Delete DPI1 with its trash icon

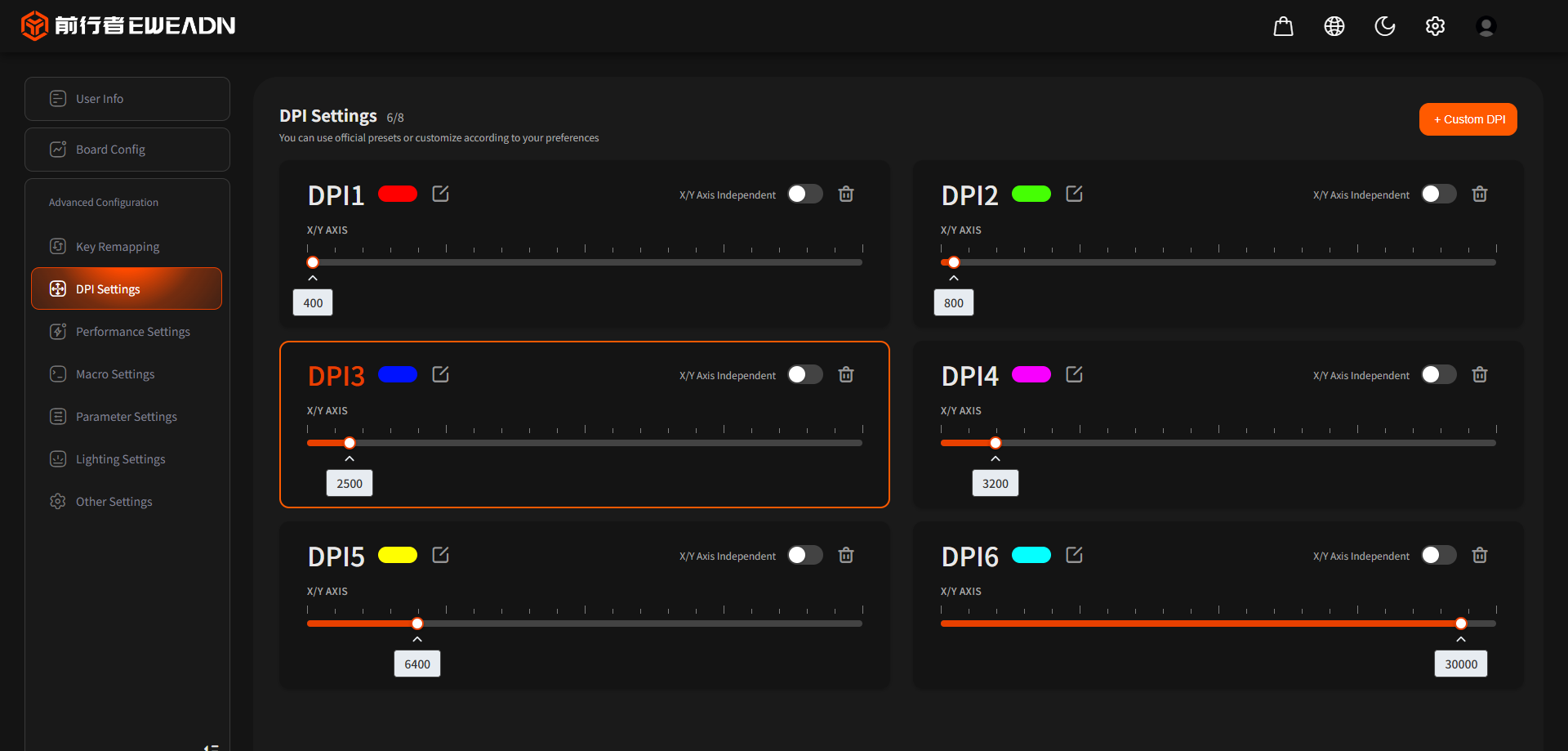point(846,194)
